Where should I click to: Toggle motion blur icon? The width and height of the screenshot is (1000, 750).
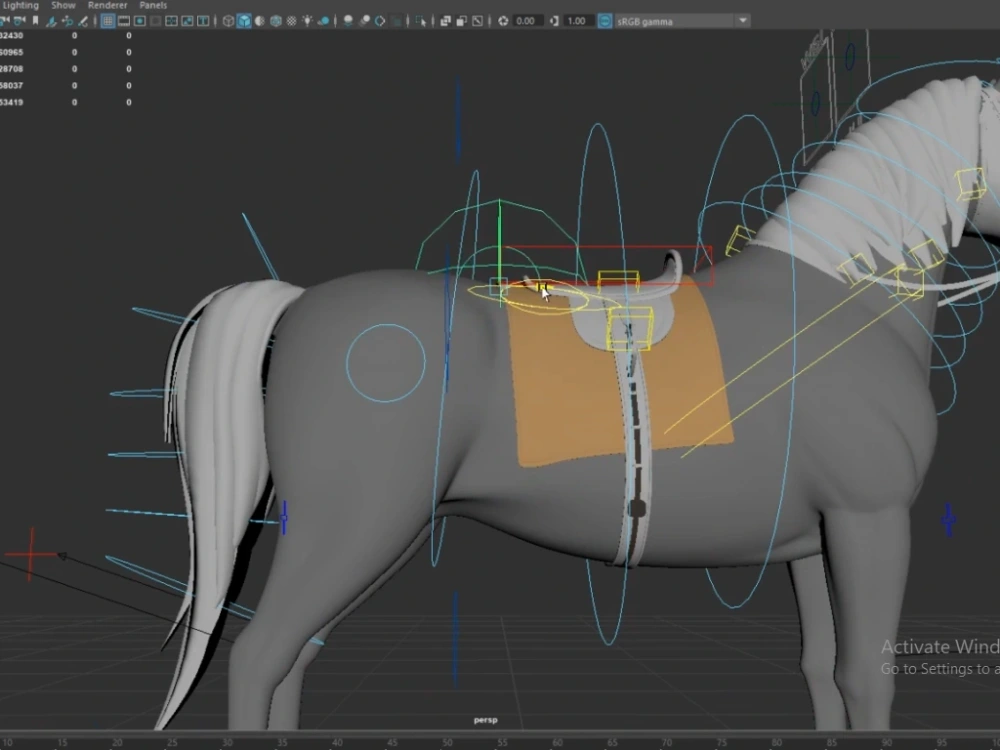(364, 21)
